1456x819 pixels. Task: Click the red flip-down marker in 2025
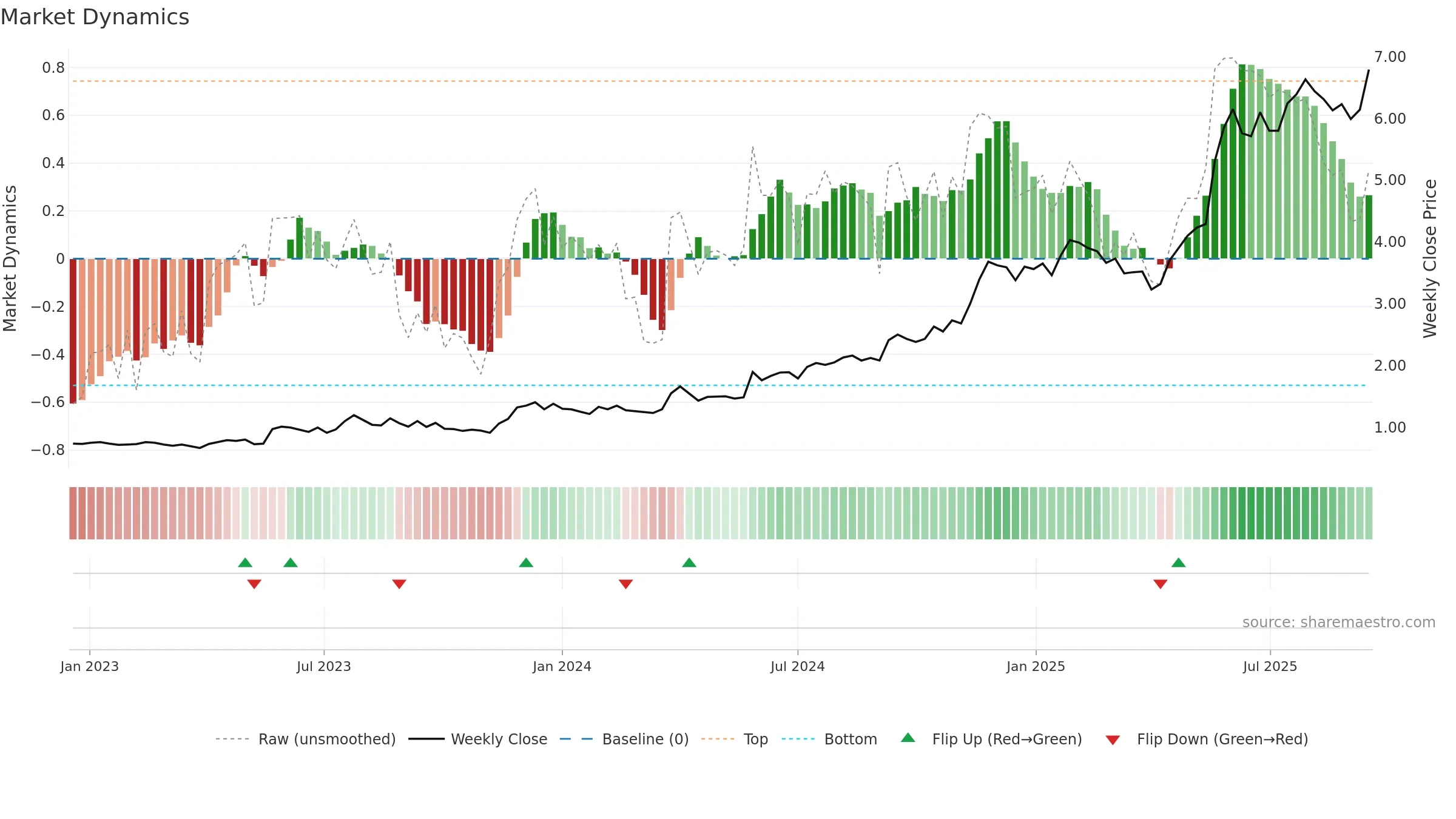1161,584
